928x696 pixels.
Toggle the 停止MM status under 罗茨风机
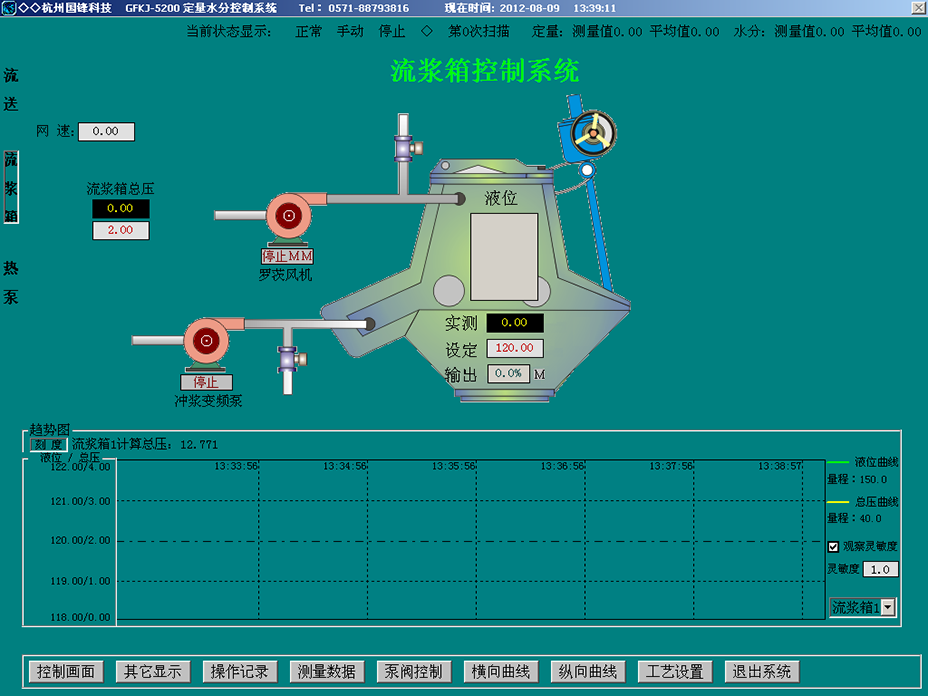point(288,257)
